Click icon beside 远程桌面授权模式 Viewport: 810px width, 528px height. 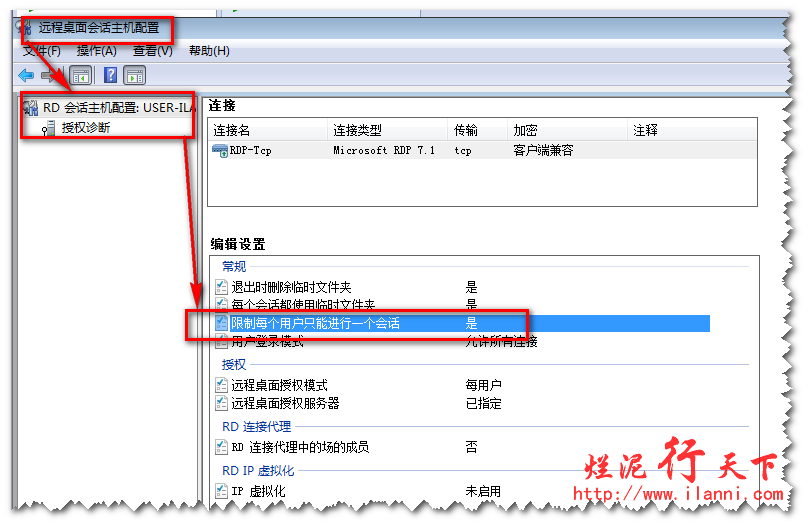pos(221,385)
